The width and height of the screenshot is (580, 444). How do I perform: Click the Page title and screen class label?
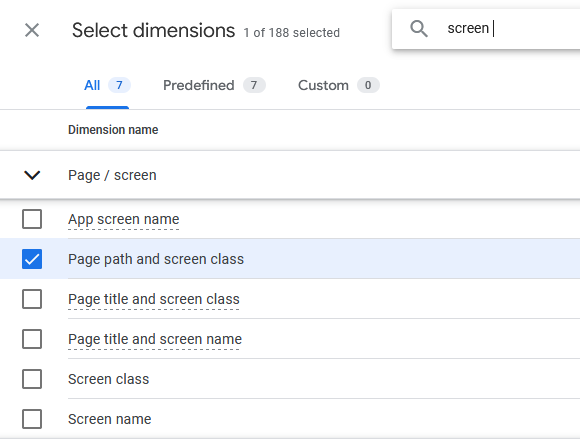(154, 299)
